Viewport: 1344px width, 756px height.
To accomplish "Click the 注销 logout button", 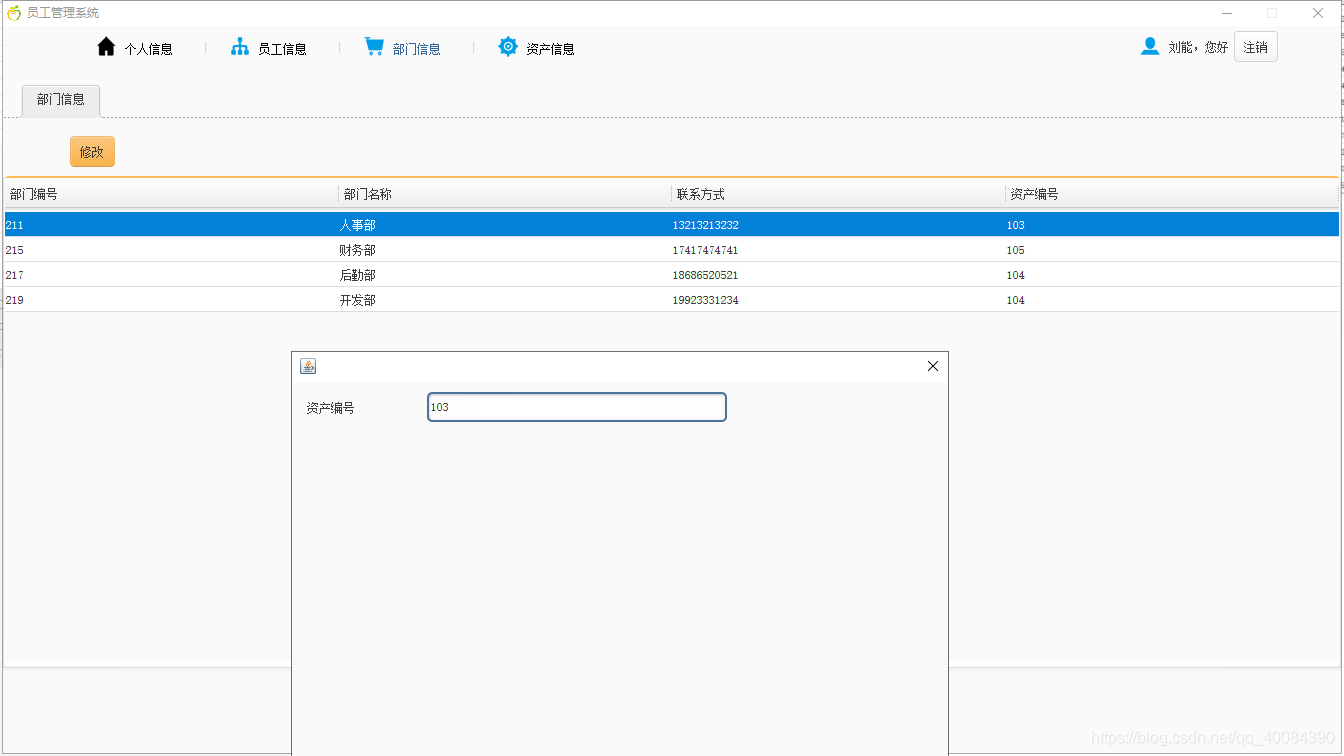I will click(1256, 47).
